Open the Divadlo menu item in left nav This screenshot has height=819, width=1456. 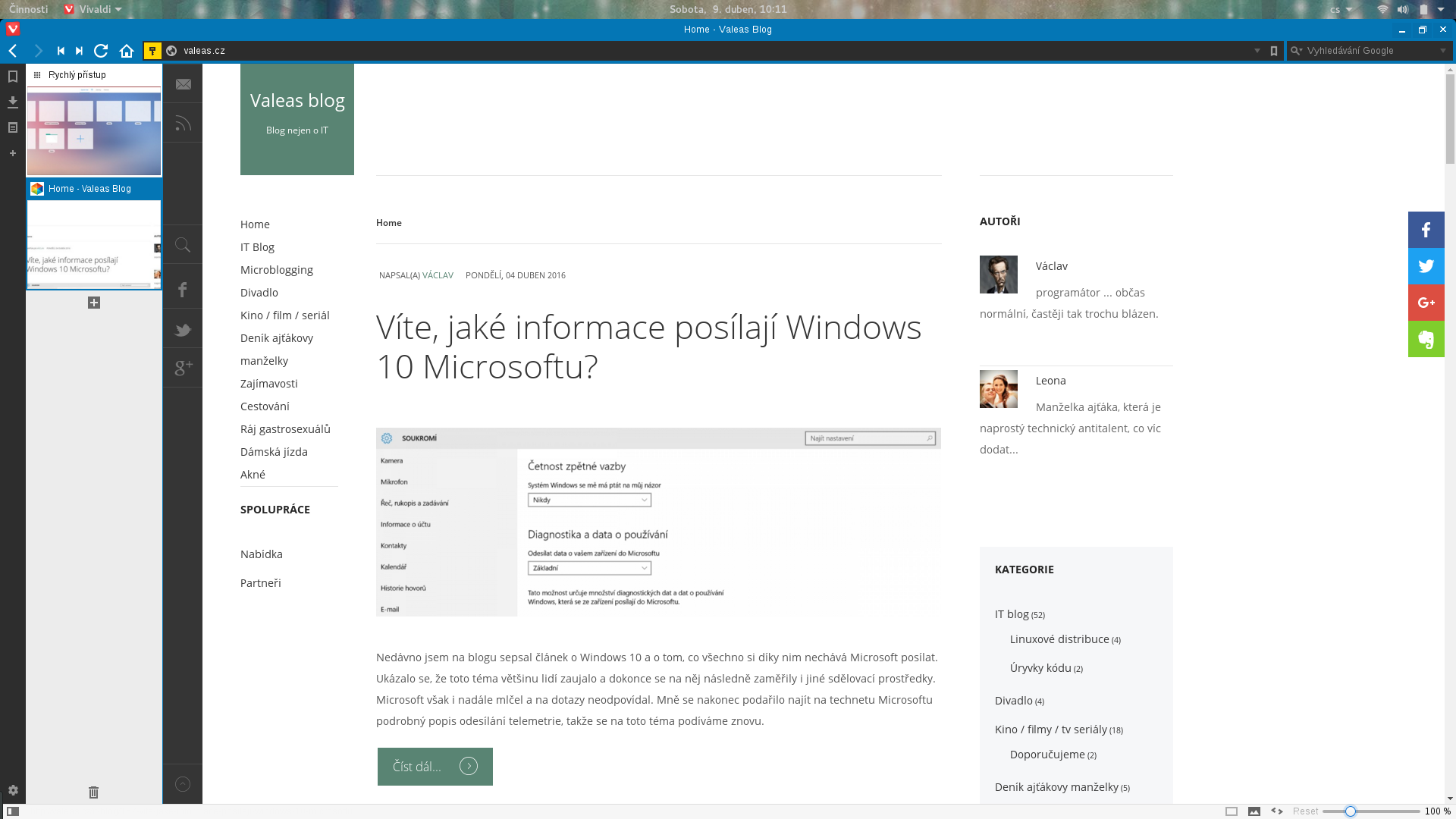coord(259,293)
